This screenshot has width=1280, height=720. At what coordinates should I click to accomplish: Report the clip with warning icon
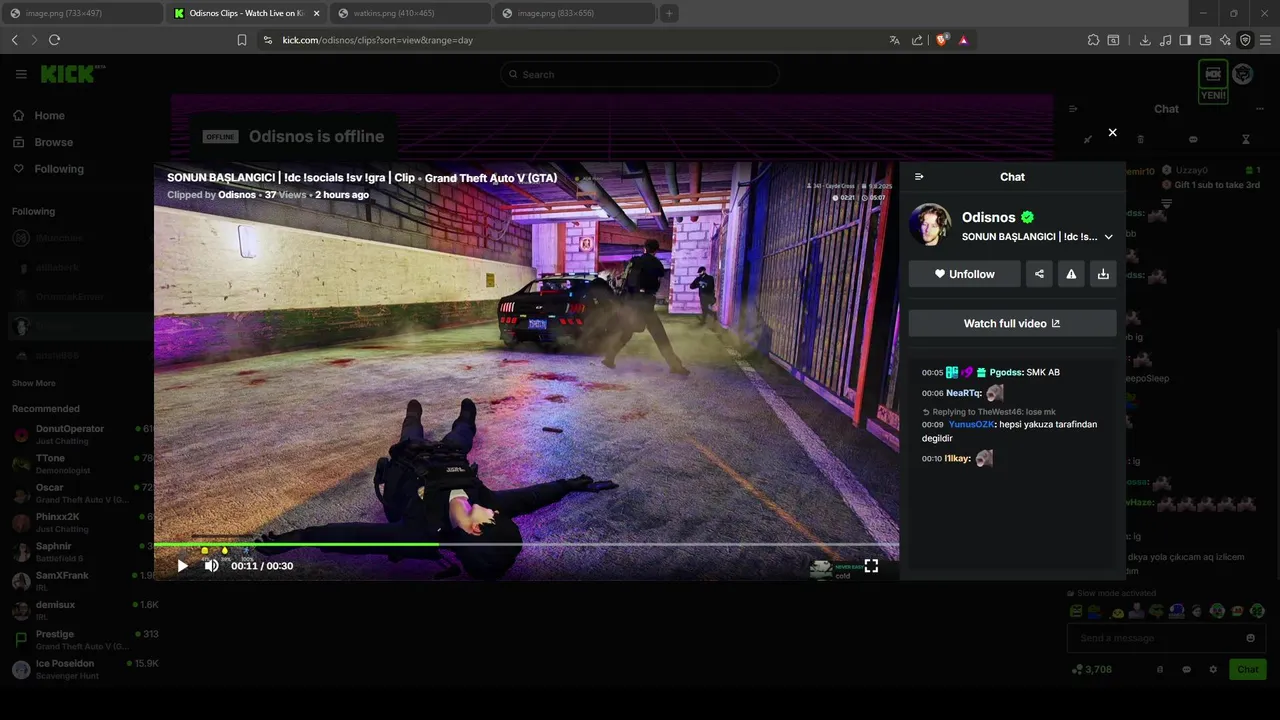(x=1071, y=274)
